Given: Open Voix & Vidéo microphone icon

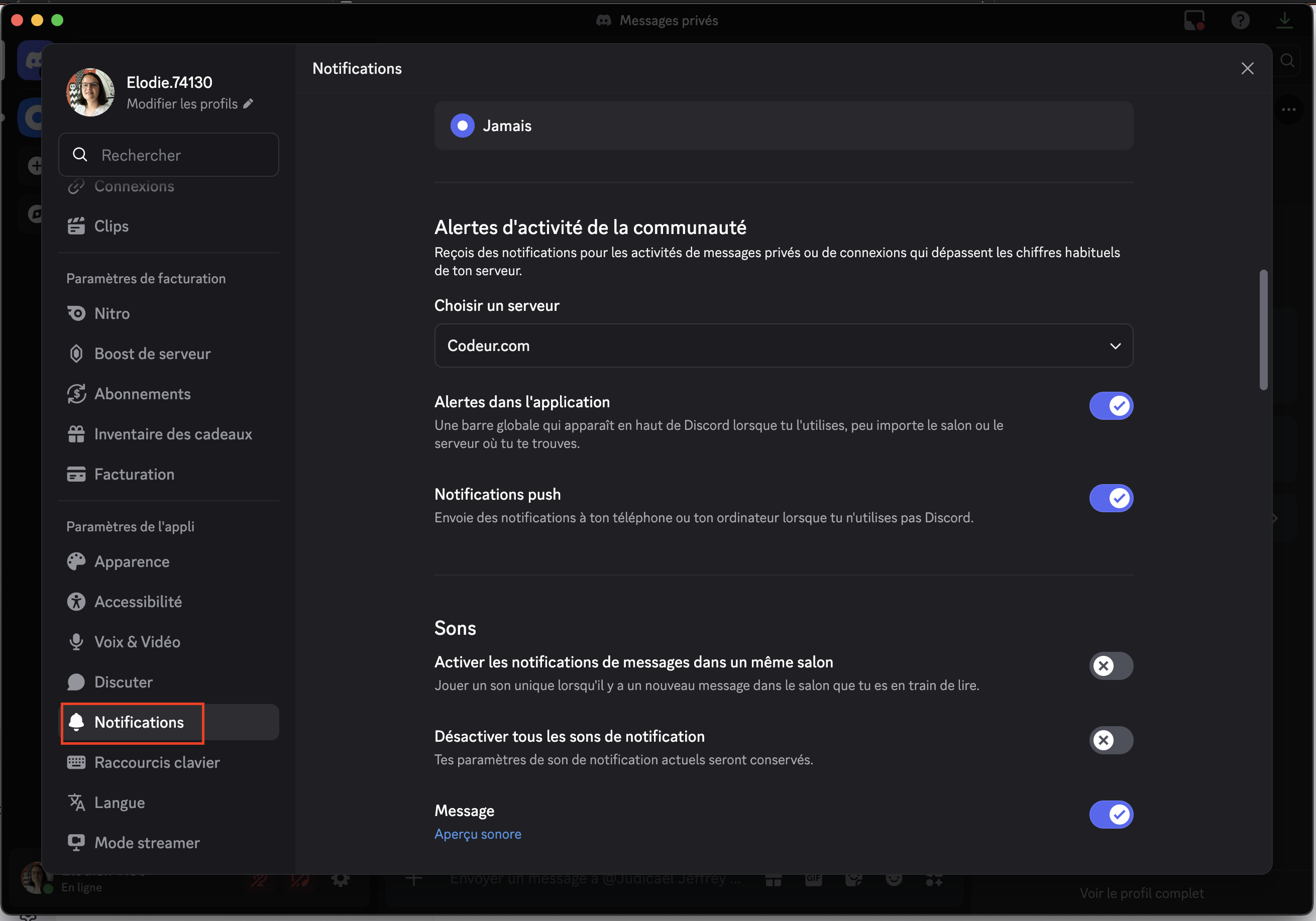Looking at the screenshot, I should point(76,642).
